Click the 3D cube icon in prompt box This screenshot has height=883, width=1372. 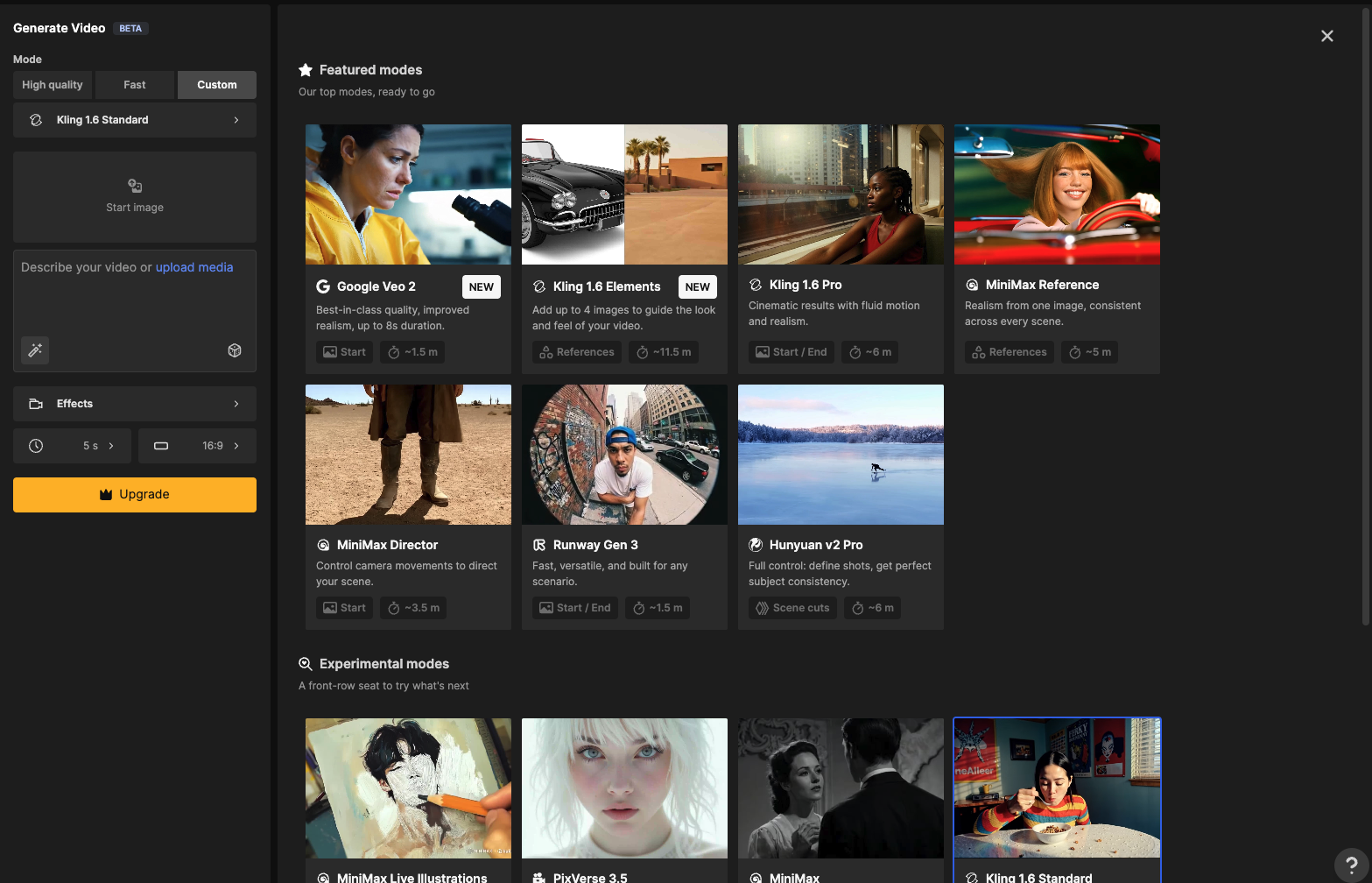[x=235, y=350]
